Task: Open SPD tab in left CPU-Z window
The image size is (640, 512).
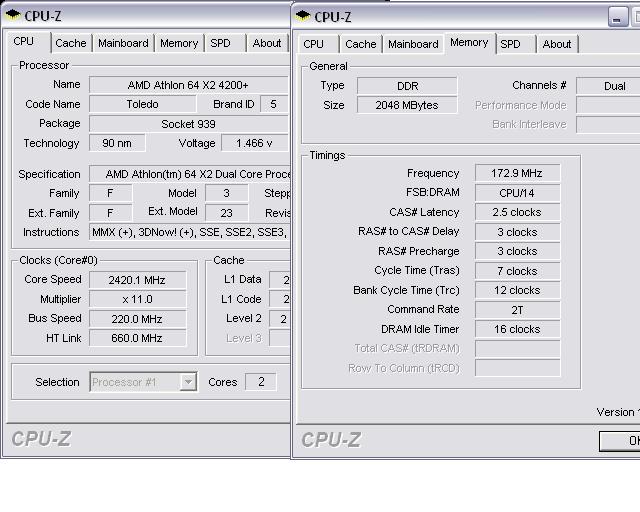Action: [x=220, y=43]
